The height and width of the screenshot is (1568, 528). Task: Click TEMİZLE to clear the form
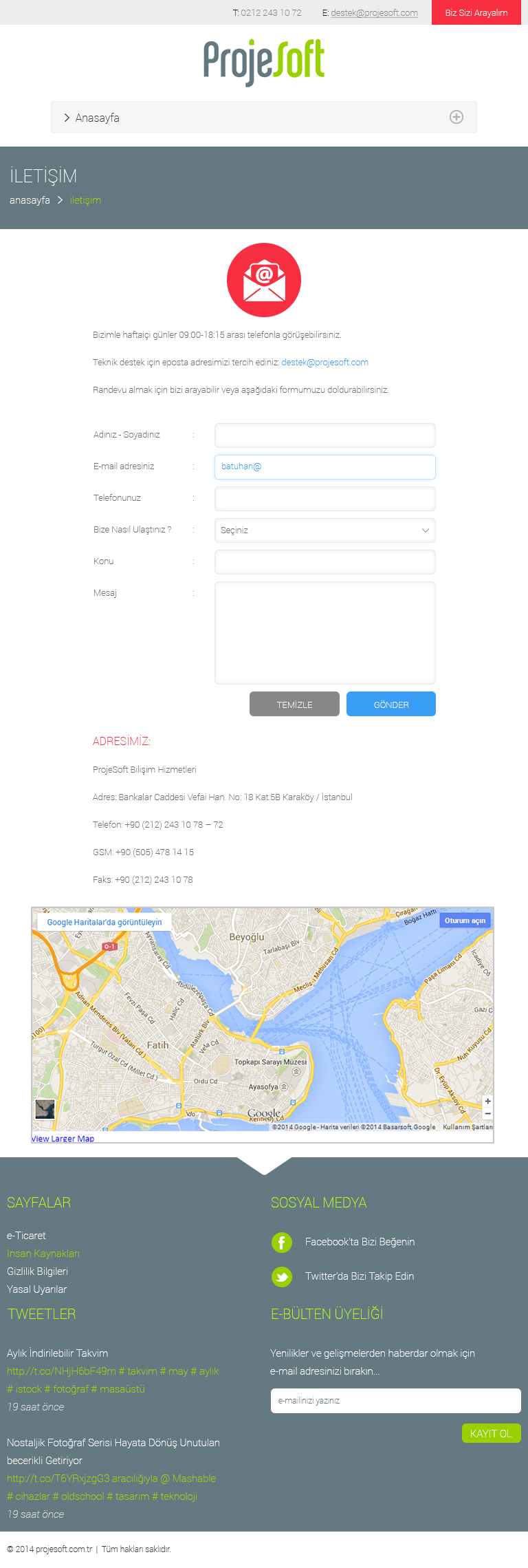(294, 705)
